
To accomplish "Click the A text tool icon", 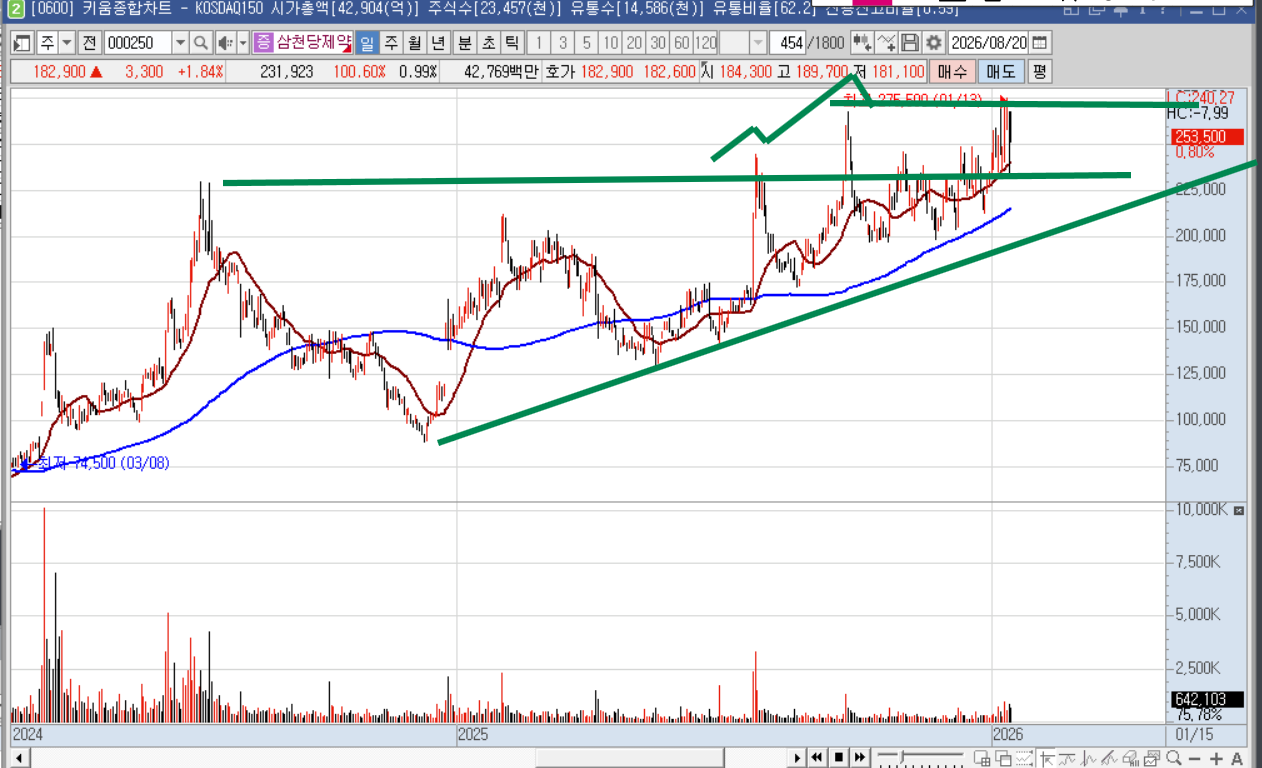I will [x=1238, y=758].
